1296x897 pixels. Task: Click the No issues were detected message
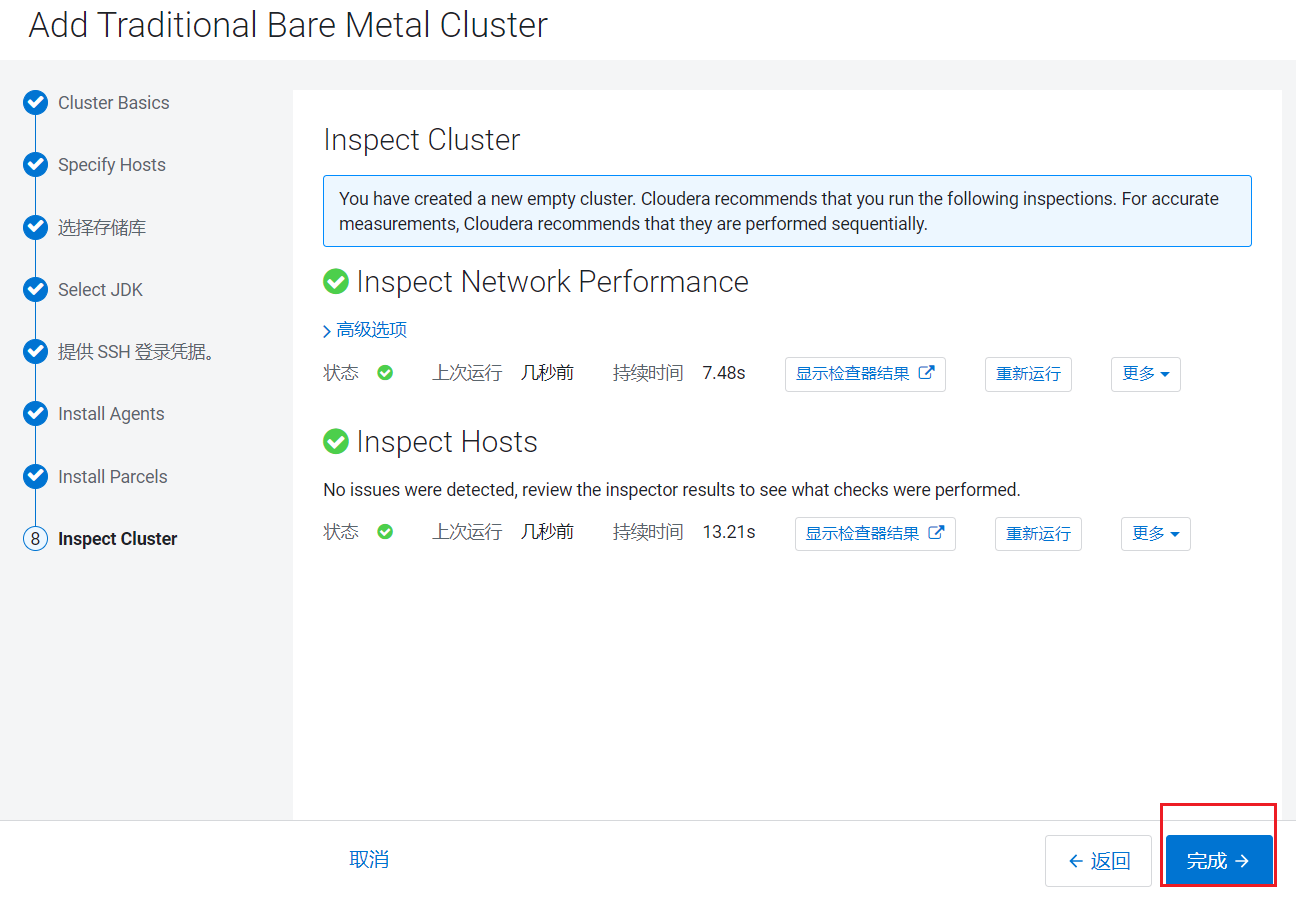[x=672, y=490]
